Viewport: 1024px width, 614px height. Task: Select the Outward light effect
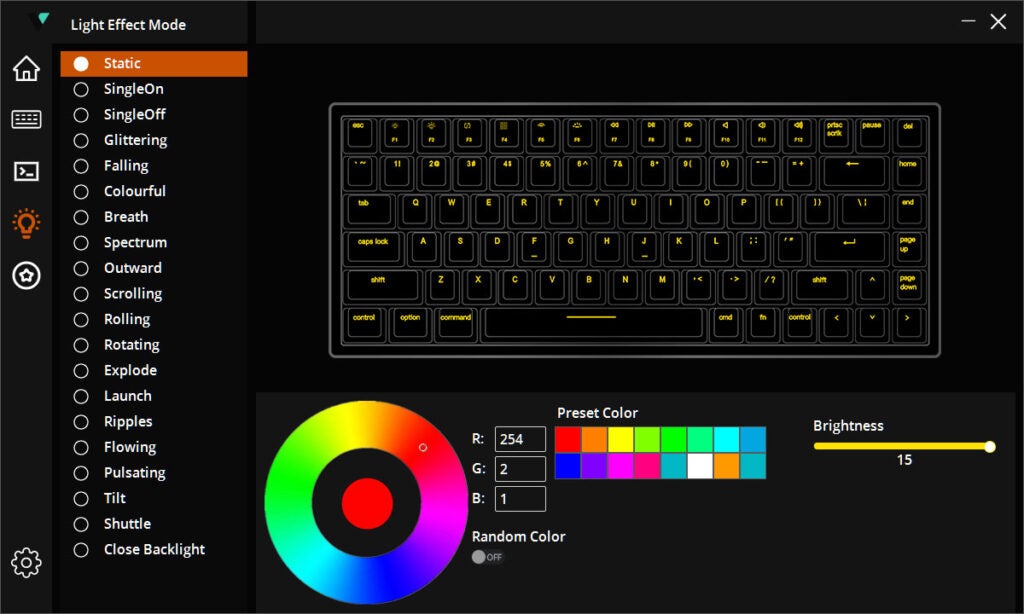(154, 268)
